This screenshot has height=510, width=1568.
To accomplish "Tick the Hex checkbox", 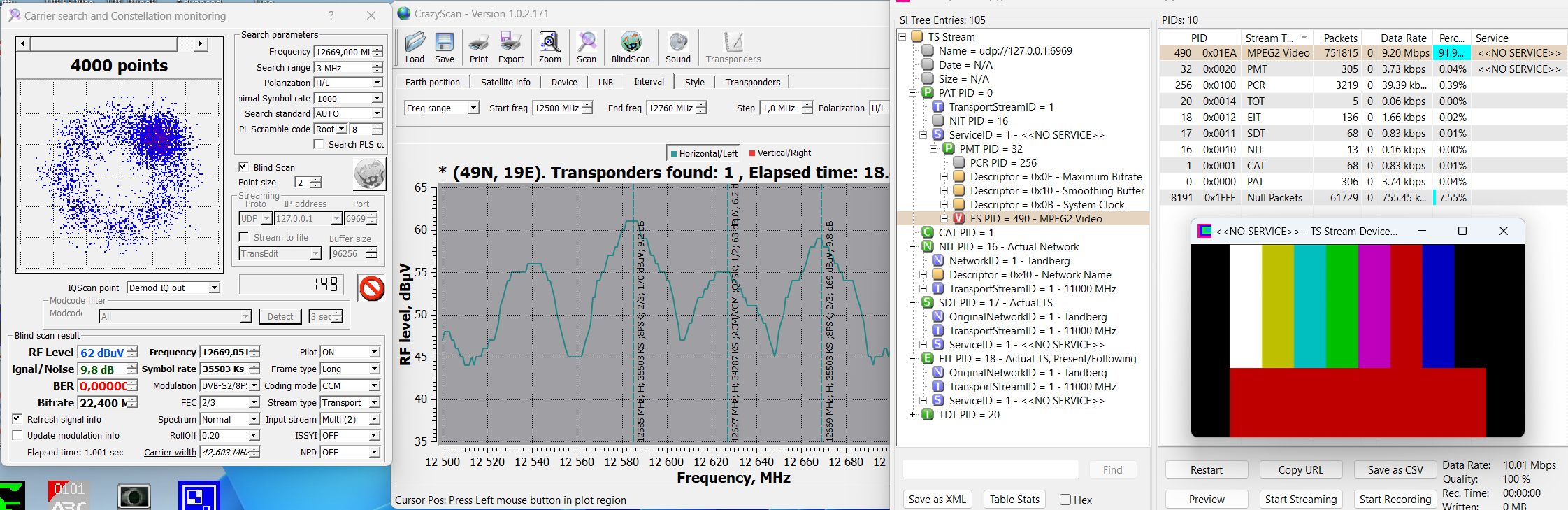I will pyautogui.click(x=1065, y=500).
